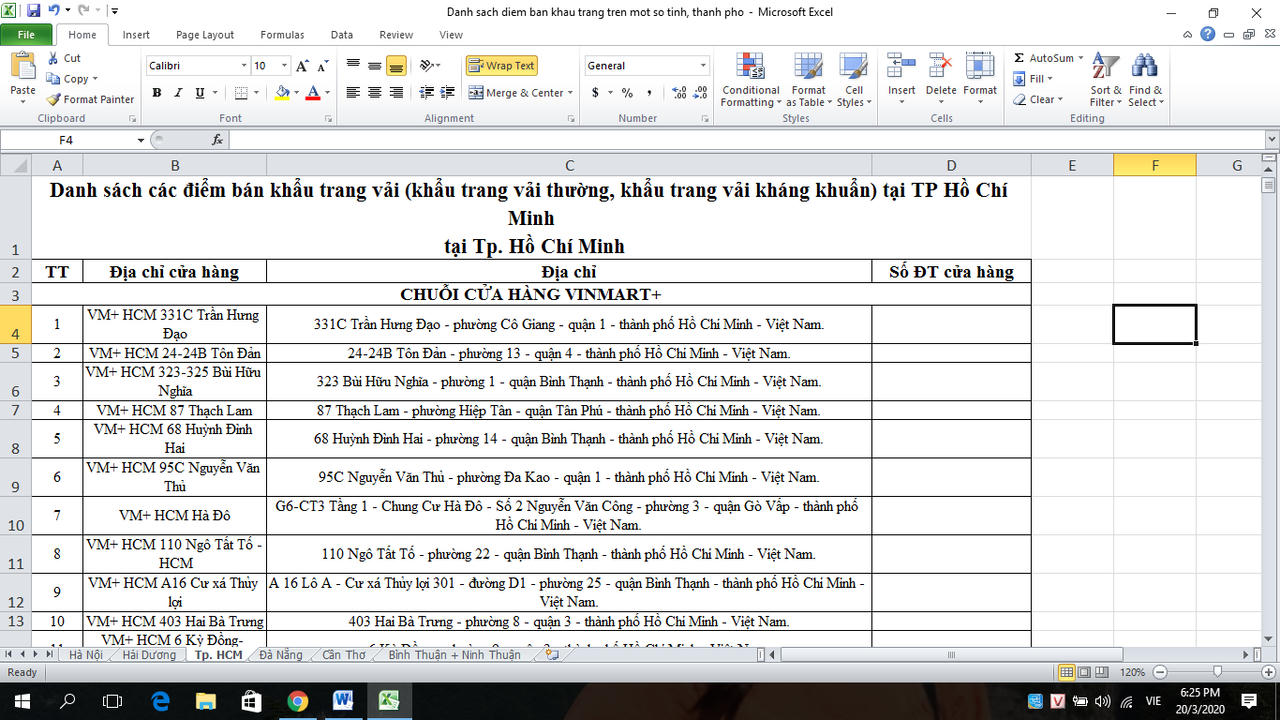
Task: Set top vertical alignment
Action: coord(353,66)
